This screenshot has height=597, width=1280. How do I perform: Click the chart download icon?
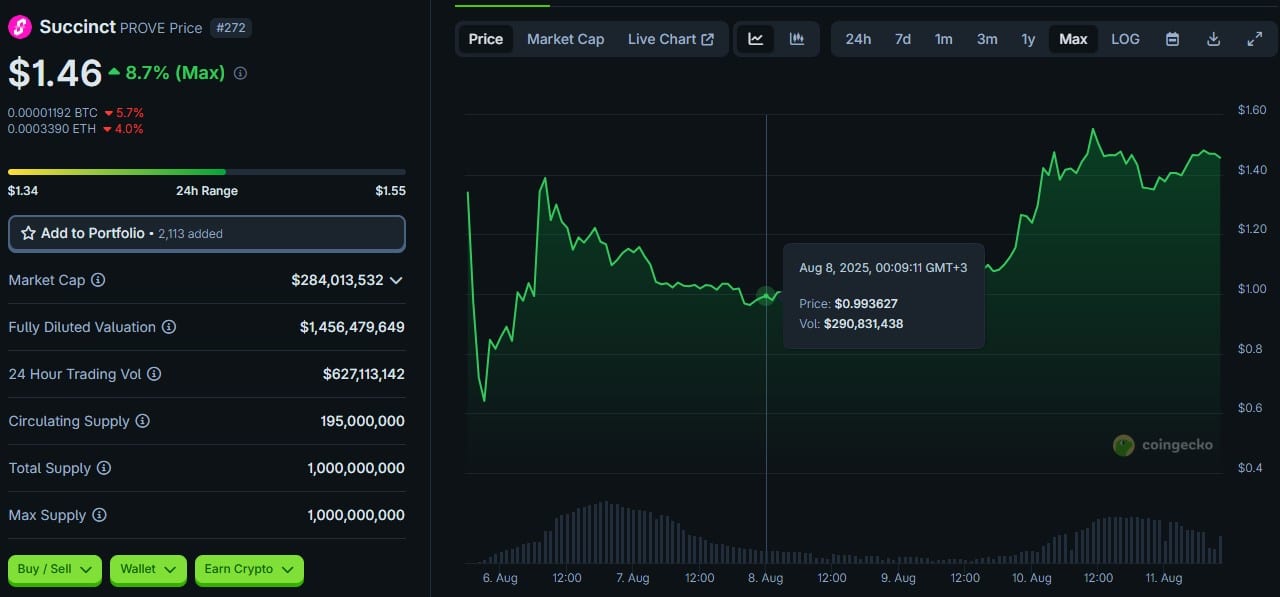point(1212,38)
